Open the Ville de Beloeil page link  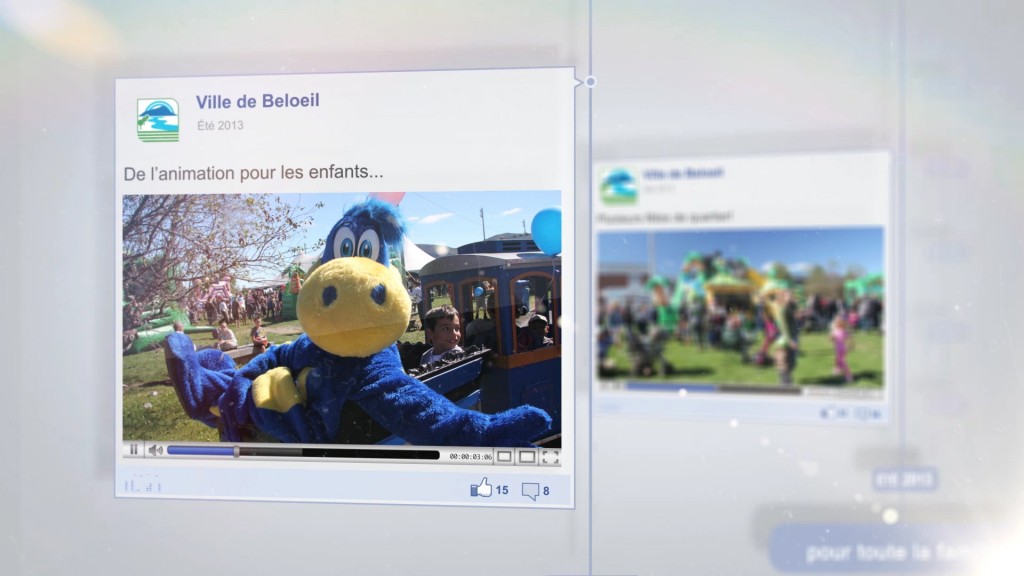[257, 101]
